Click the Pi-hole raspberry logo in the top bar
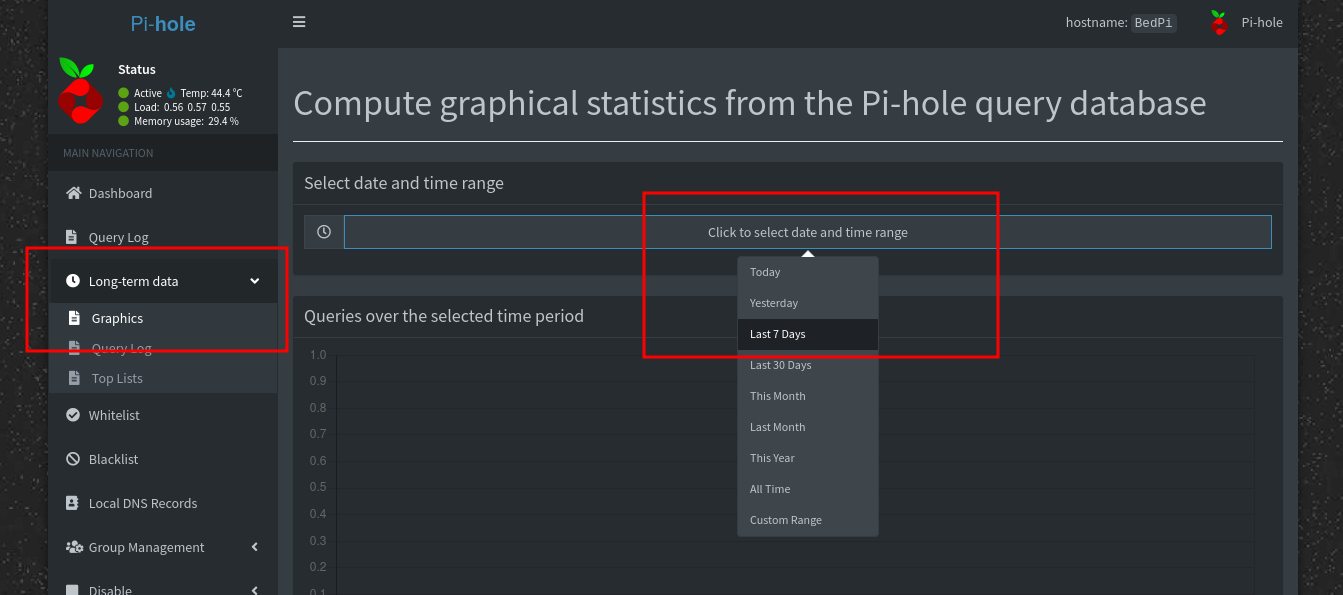 [x=1218, y=23]
